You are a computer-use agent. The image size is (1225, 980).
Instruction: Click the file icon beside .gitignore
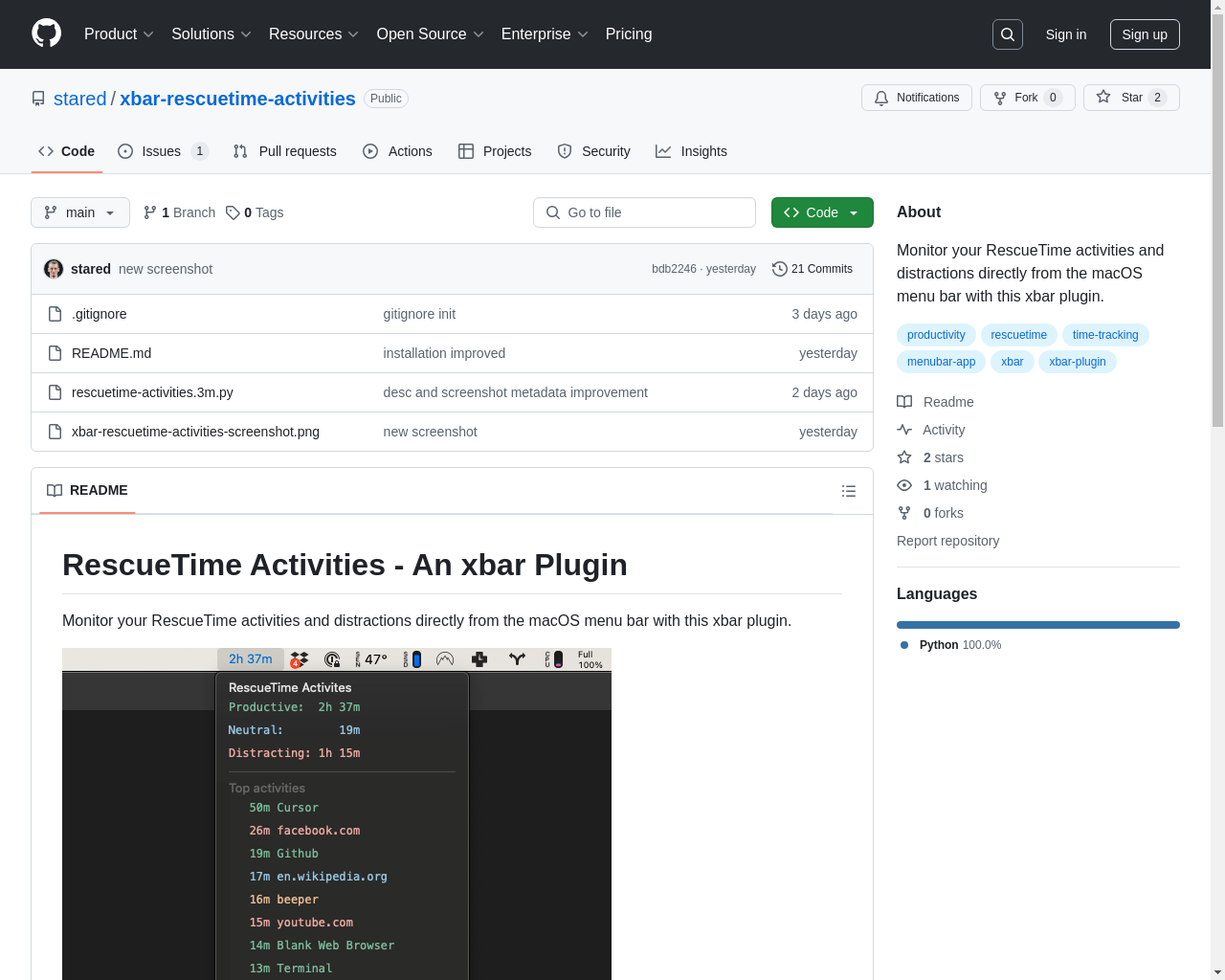[x=55, y=314]
